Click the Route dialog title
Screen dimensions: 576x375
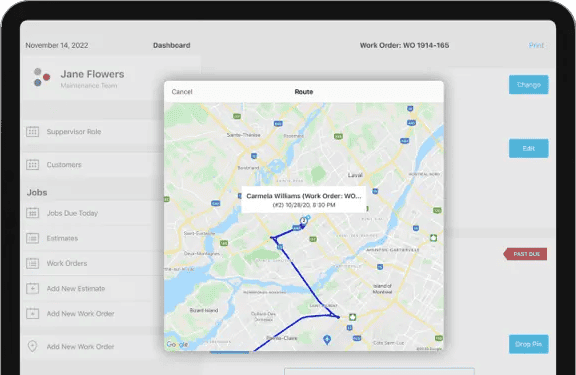click(304, 92)
